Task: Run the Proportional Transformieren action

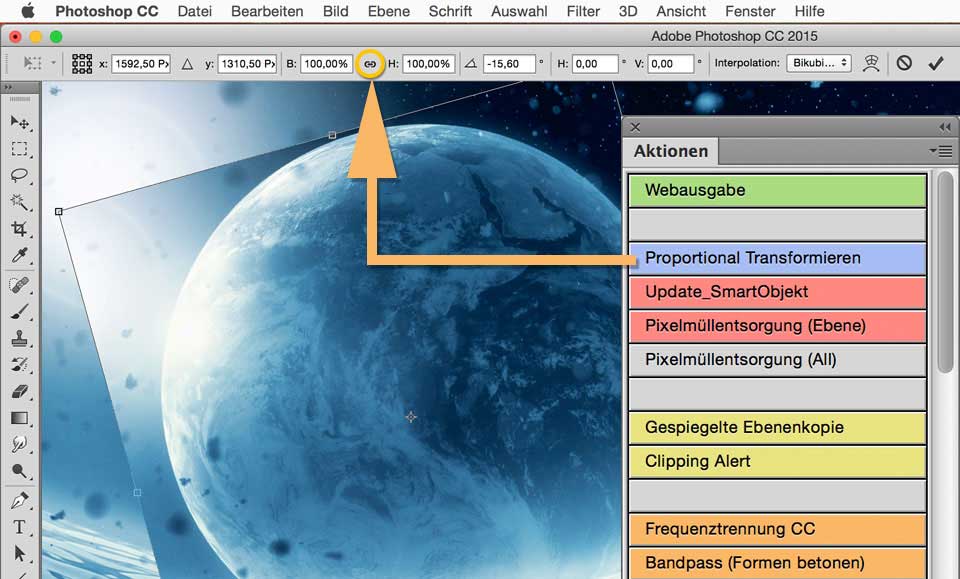Action: click(777, 258)
